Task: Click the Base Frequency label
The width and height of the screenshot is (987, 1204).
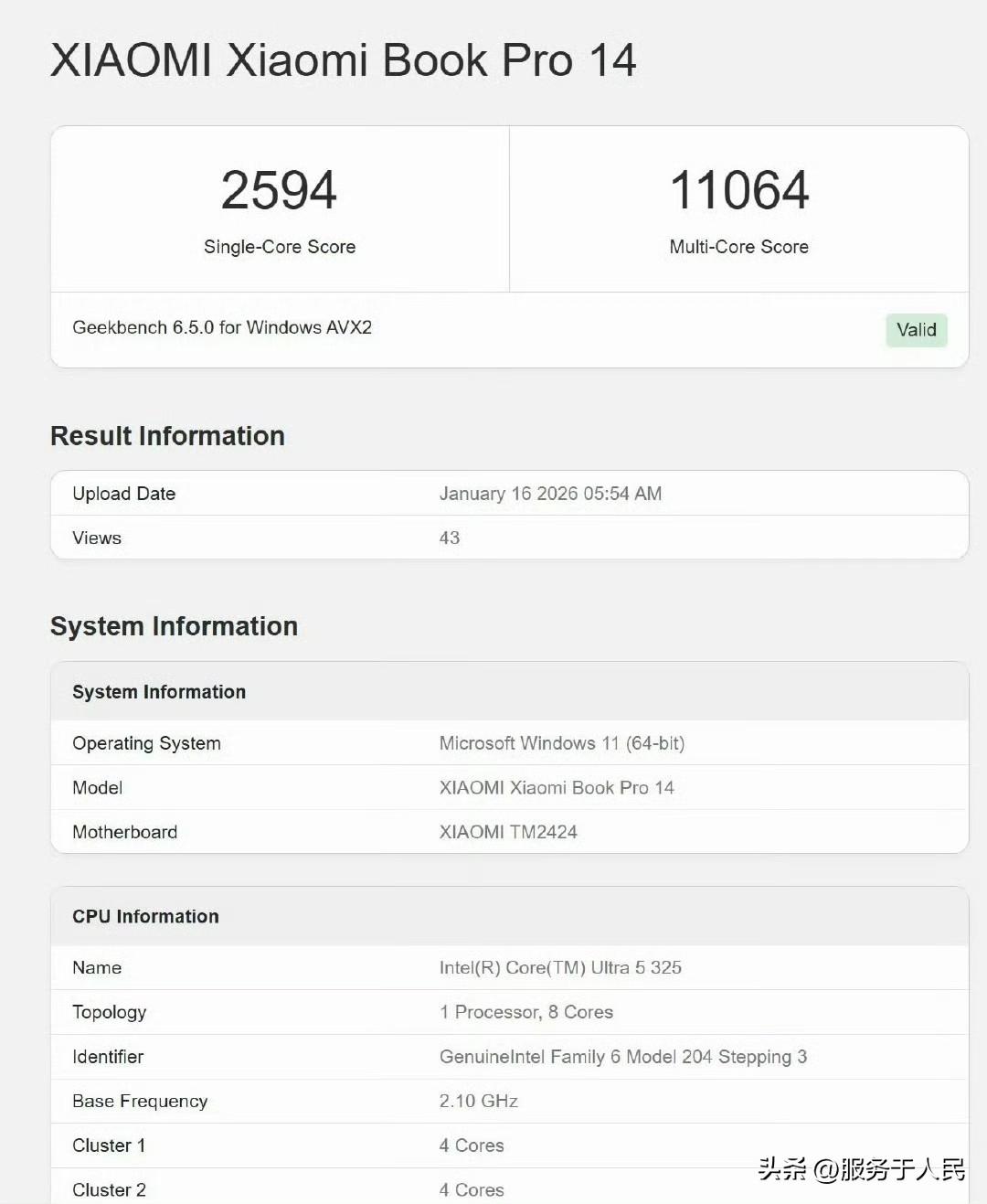Action: coord(140,1101)
